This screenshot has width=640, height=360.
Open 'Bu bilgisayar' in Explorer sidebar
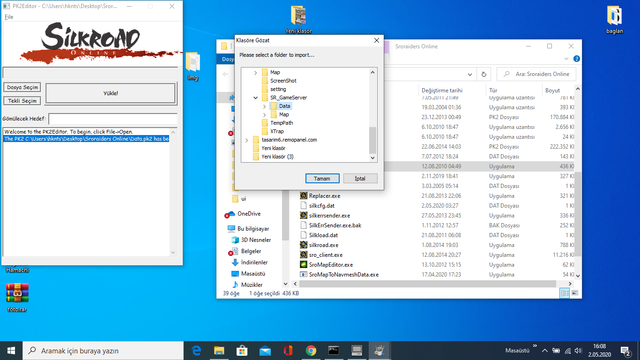253,229
